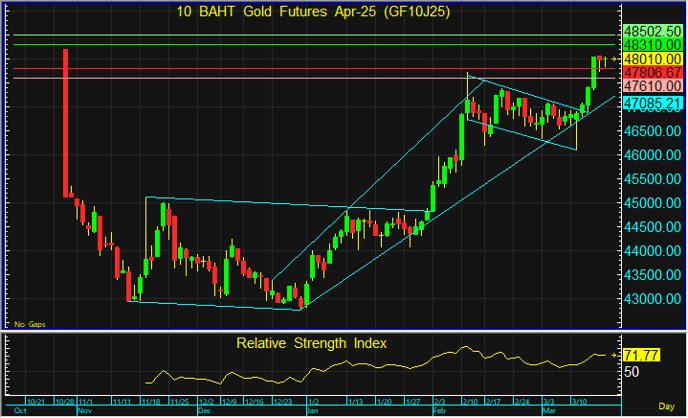Screen dimensions: 688x418
Task: Select the cyan 47085.21 trendline price label
Action: tap(652, 103)
